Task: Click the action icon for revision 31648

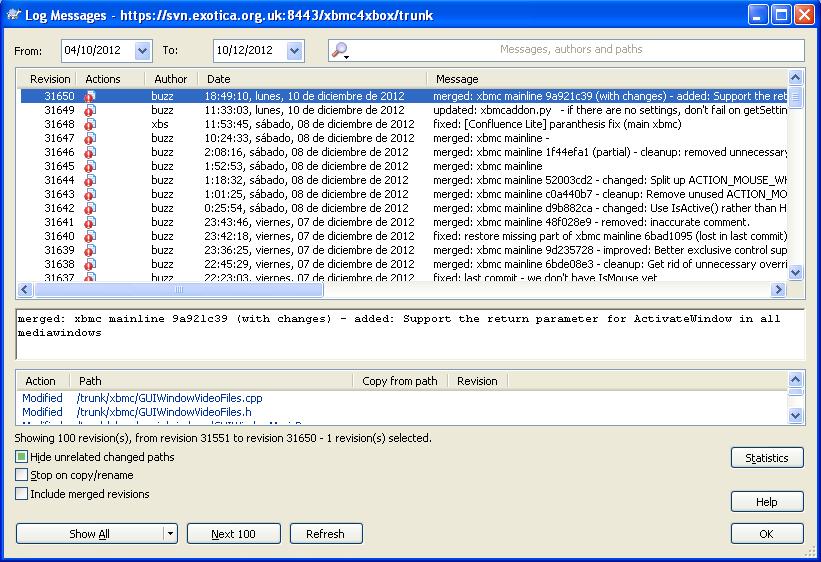Action: click(x=90, y=124)
